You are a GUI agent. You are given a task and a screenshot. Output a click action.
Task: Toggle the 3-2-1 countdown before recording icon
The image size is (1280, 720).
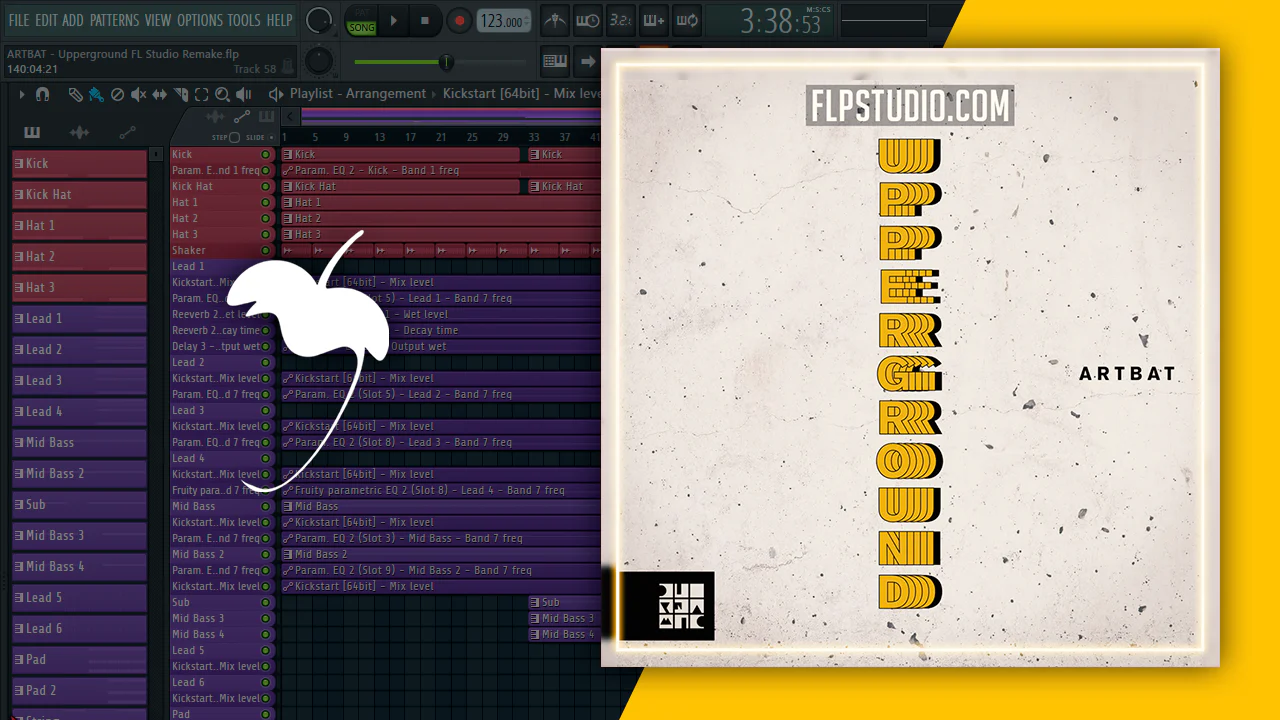(620, 21)
